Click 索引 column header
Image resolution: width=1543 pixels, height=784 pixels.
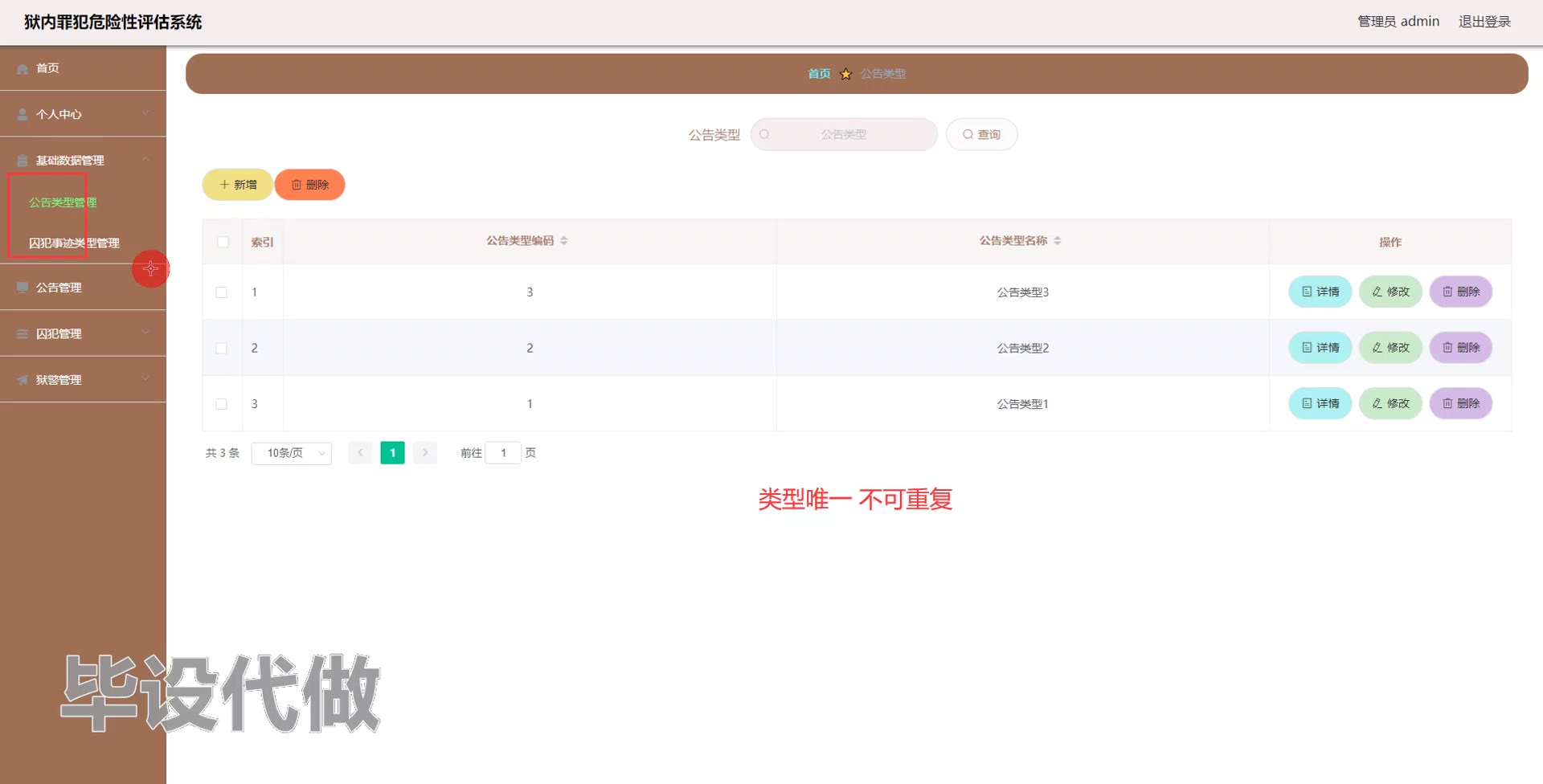point(262,242)
